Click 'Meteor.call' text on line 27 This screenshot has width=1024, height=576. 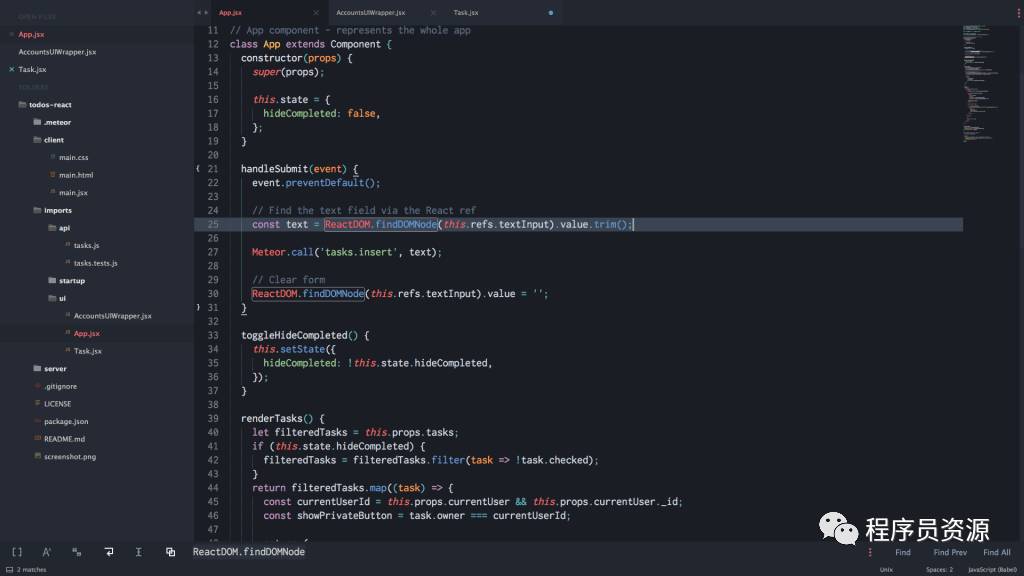click(283, 252)
